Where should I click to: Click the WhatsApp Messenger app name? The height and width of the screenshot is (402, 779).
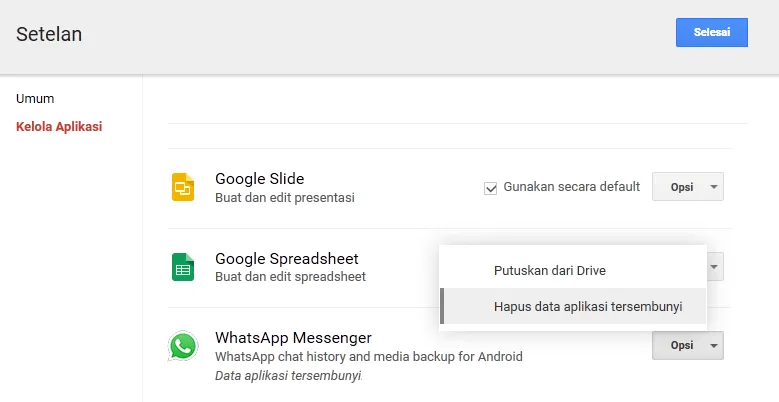click(x=293, y=337)
